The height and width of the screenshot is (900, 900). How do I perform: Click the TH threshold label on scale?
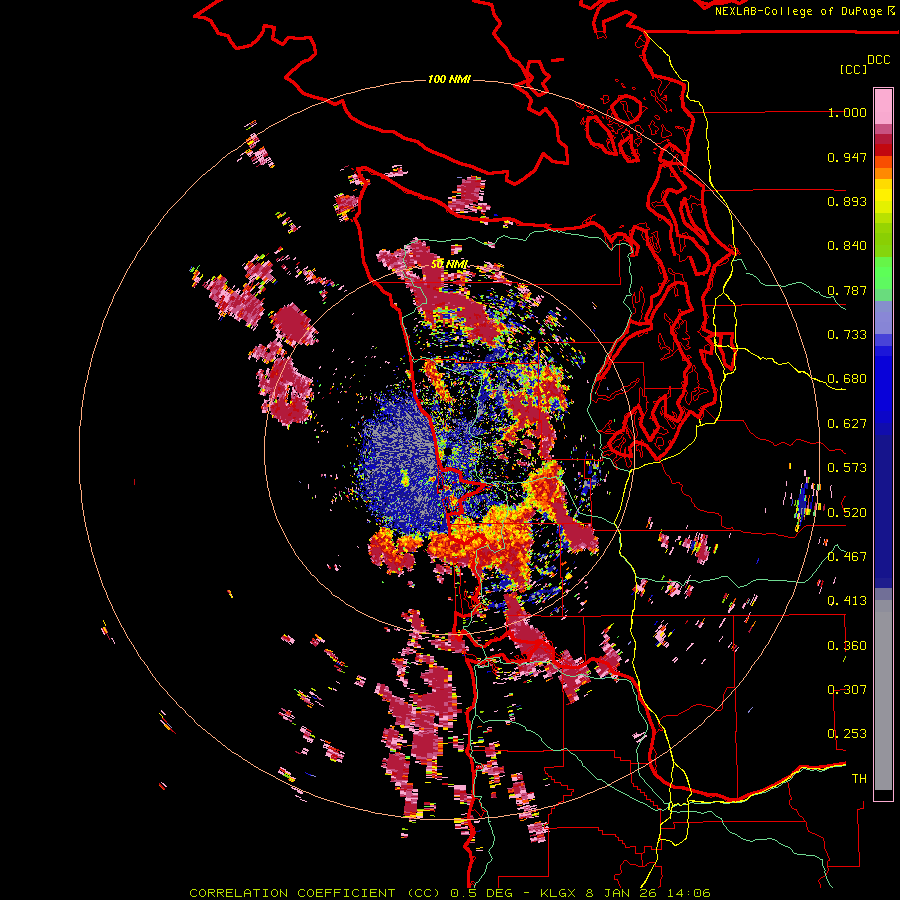point(859,779)
